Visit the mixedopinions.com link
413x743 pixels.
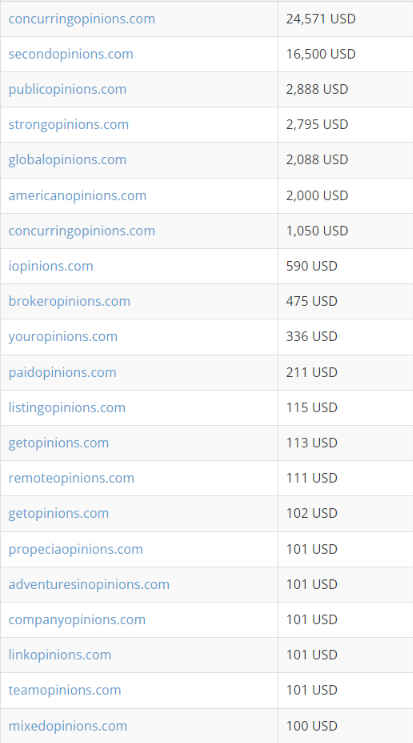[x=68, y=726]
